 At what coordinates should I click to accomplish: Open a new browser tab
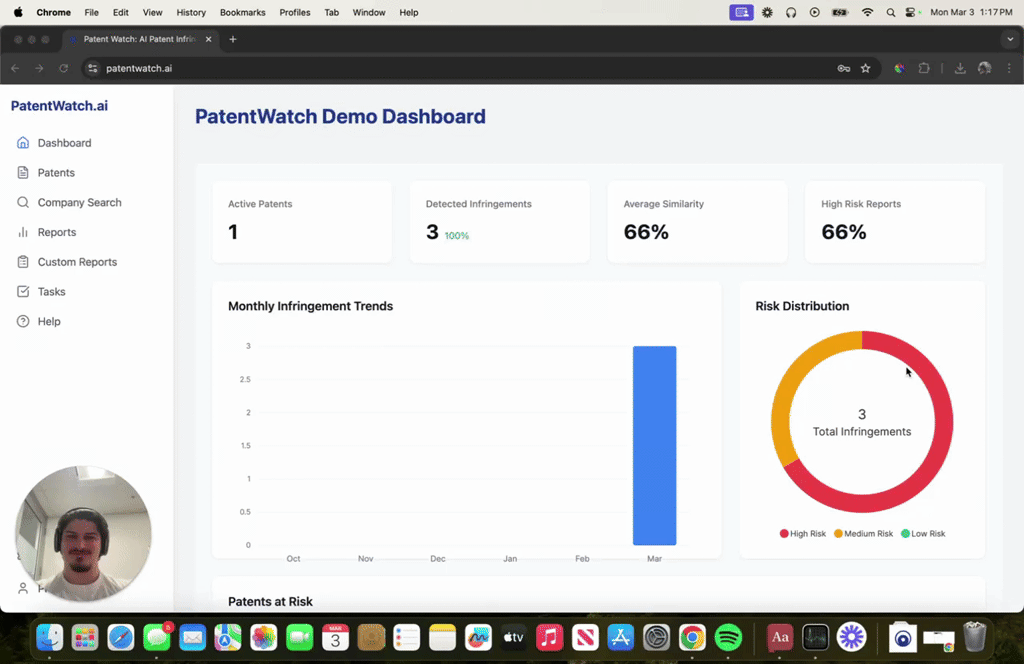[232, 39]
